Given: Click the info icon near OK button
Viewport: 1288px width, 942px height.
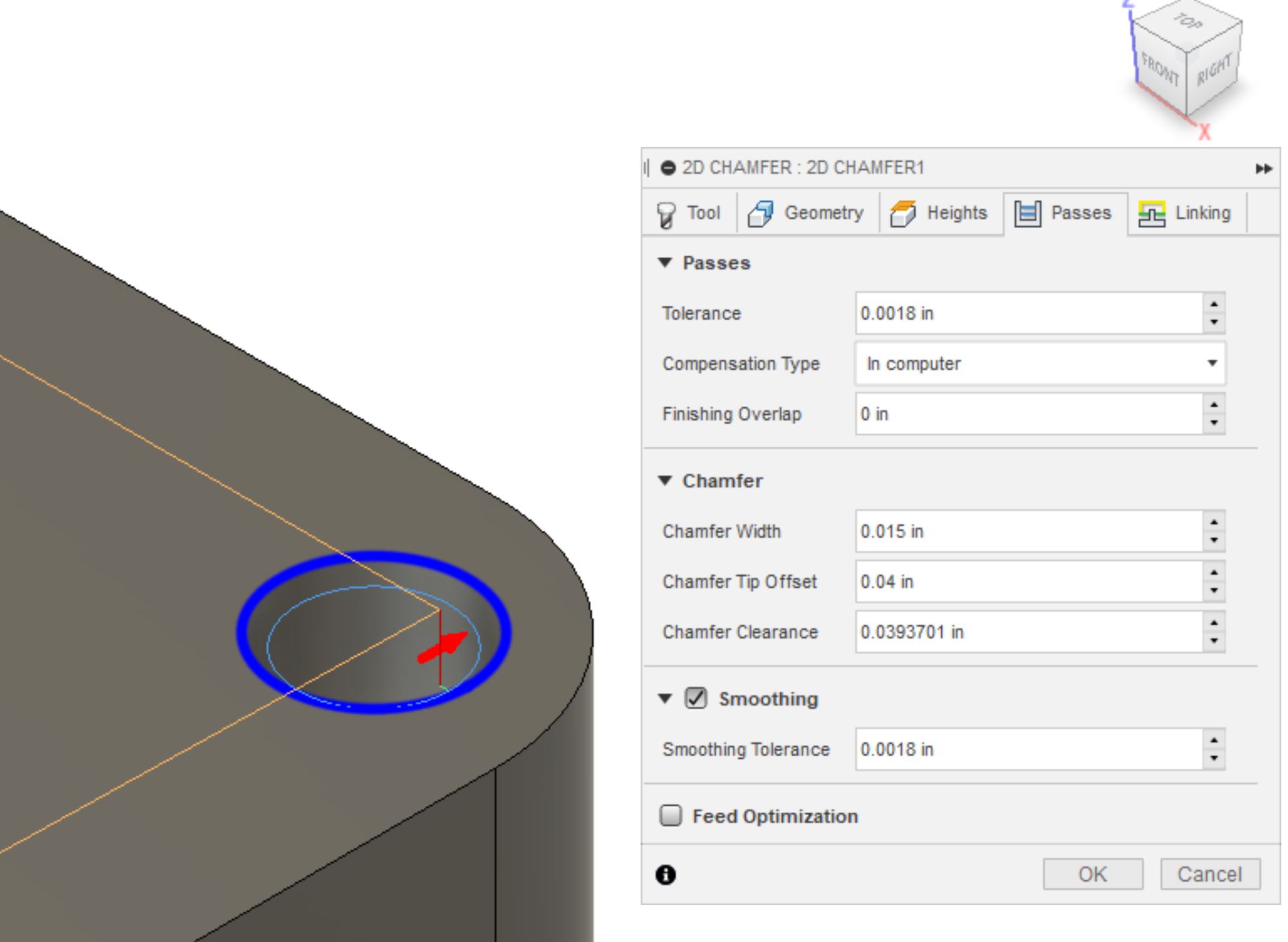Looking at the screenshot, I should 665,874.
